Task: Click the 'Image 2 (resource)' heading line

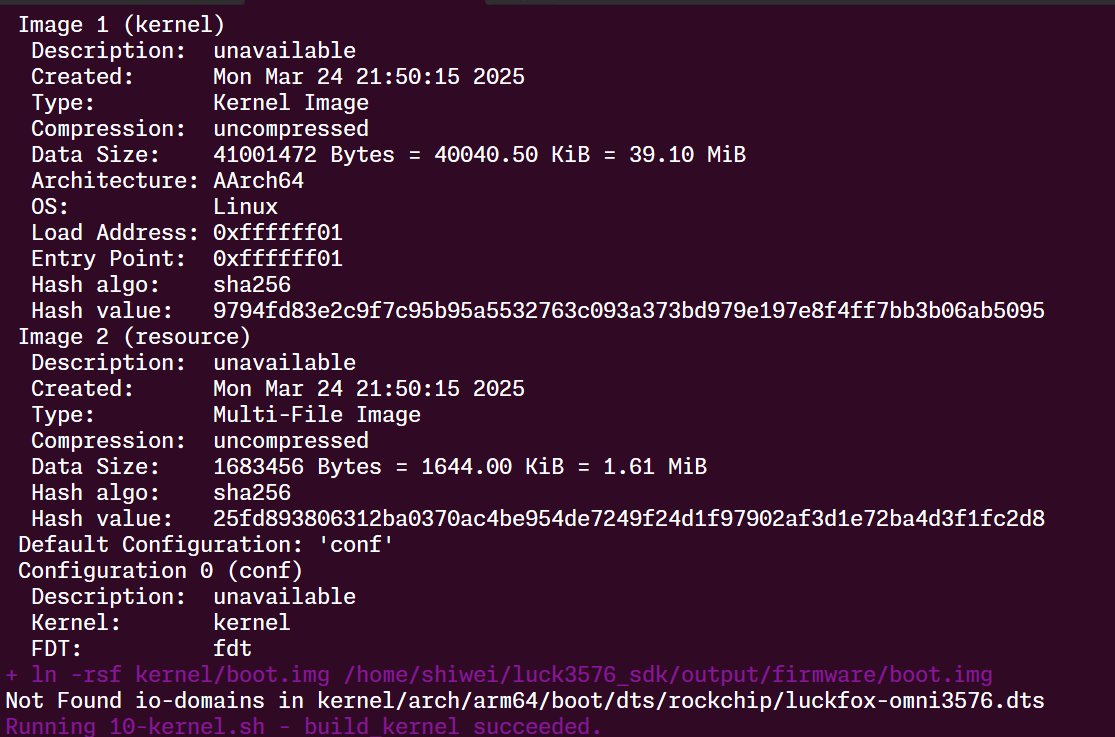Action: [x=134, y=336]
